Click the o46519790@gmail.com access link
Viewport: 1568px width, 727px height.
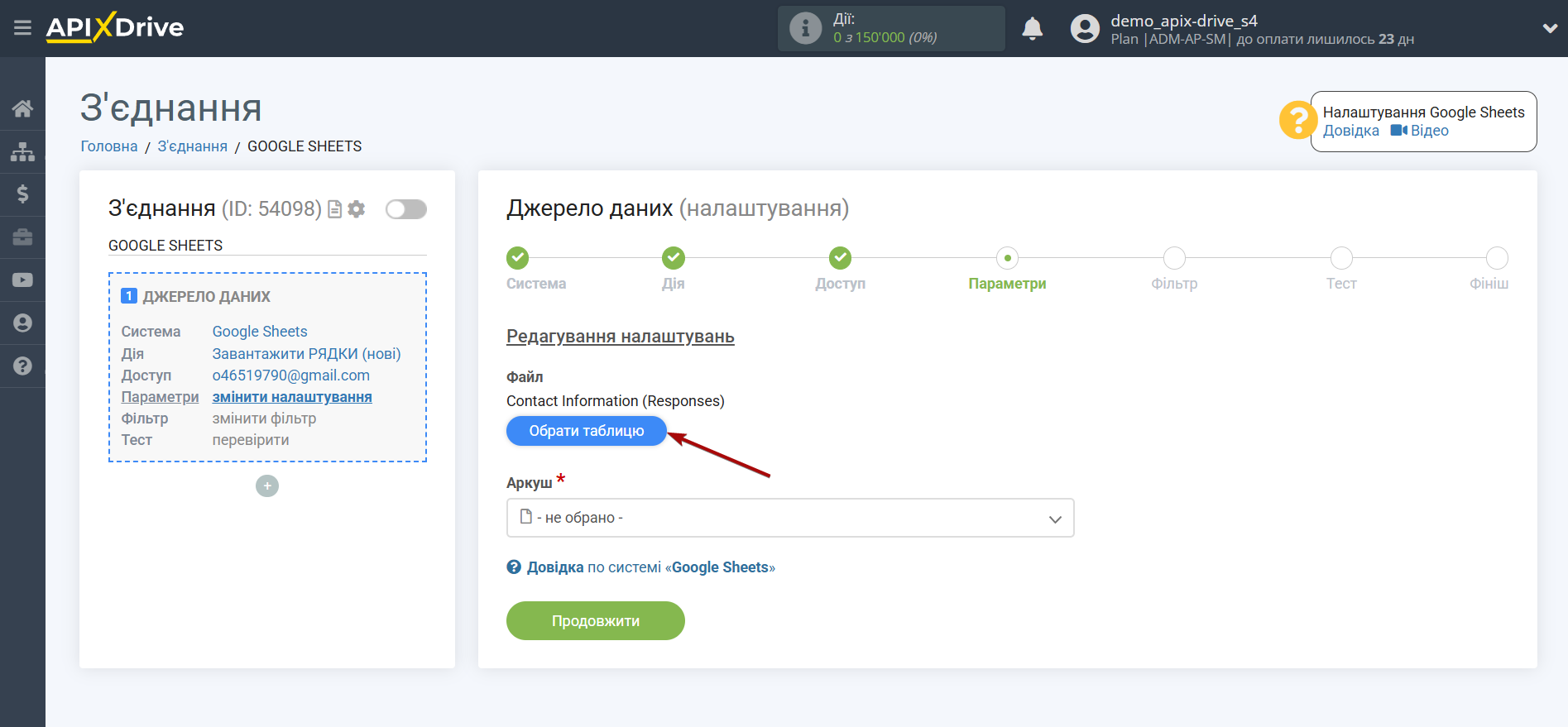291,375
